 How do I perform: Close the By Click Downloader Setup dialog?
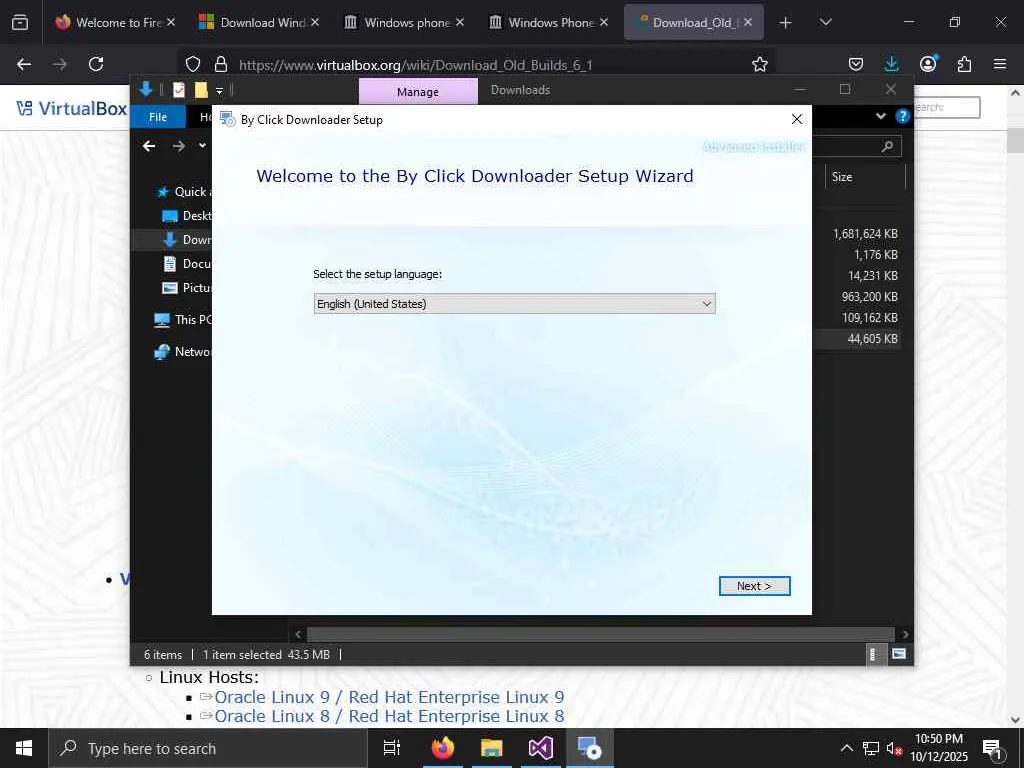tap(797, 119)
